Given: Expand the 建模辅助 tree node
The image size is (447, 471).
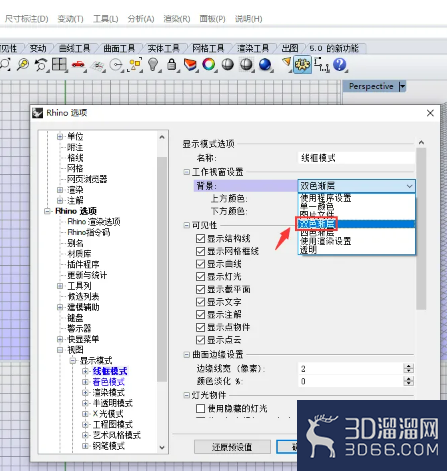Looking at the screenshot, I should [x=60, y=307].
